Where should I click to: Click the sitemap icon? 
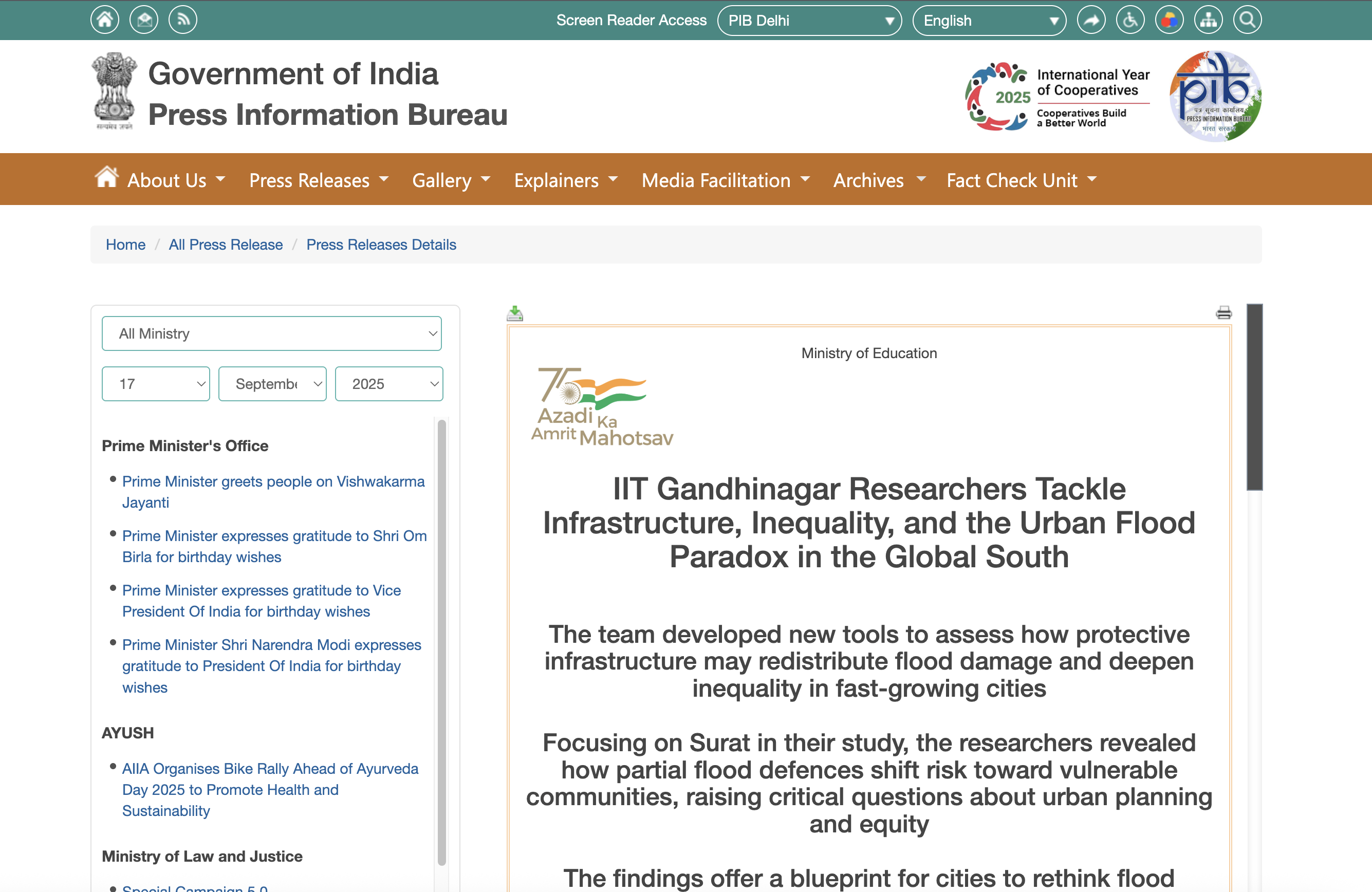click(1208, 19)
